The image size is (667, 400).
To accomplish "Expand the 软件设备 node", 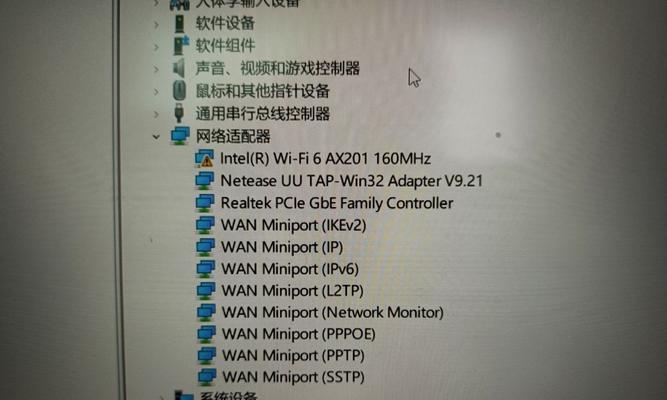I will (x=156, y=25).
